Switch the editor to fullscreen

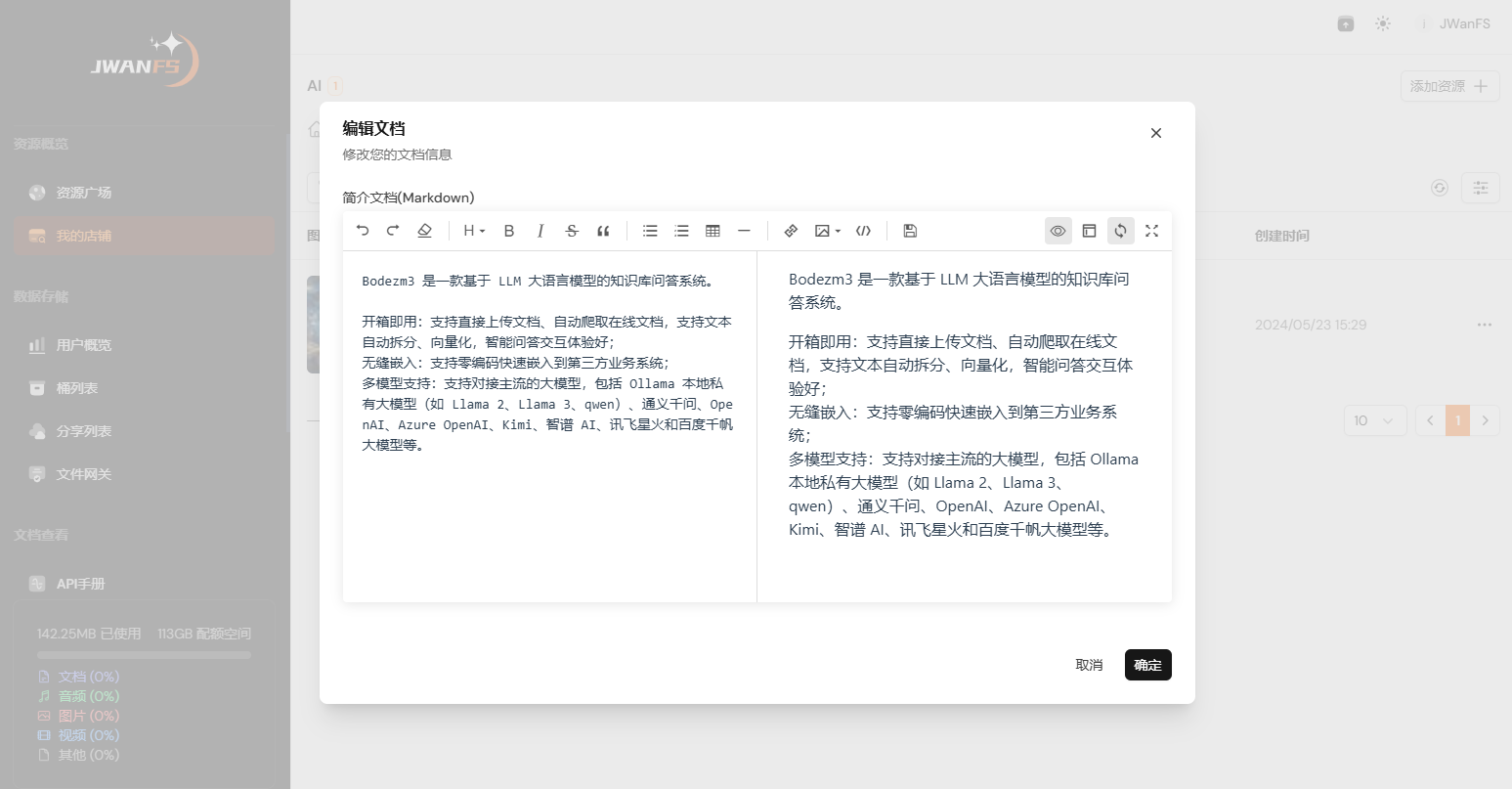tap(1151, 231)
